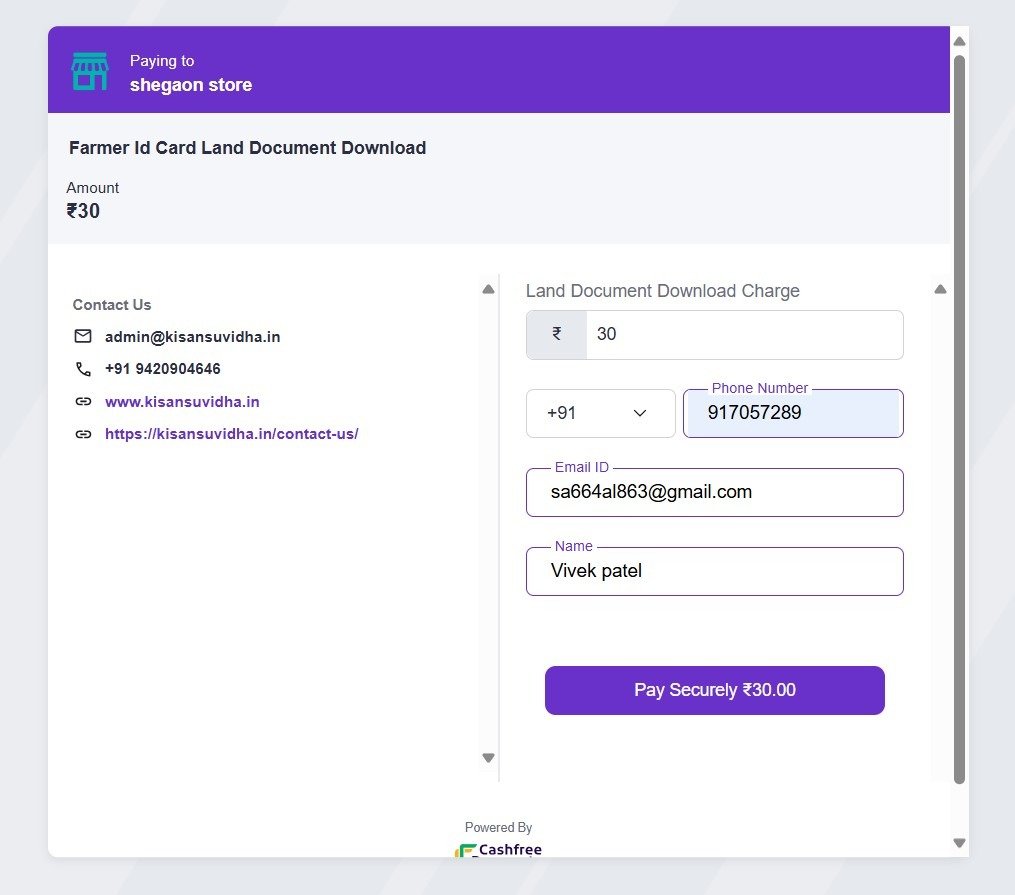
Task: Open the +91 country code dropdown
Action: [x=600, y=413]
